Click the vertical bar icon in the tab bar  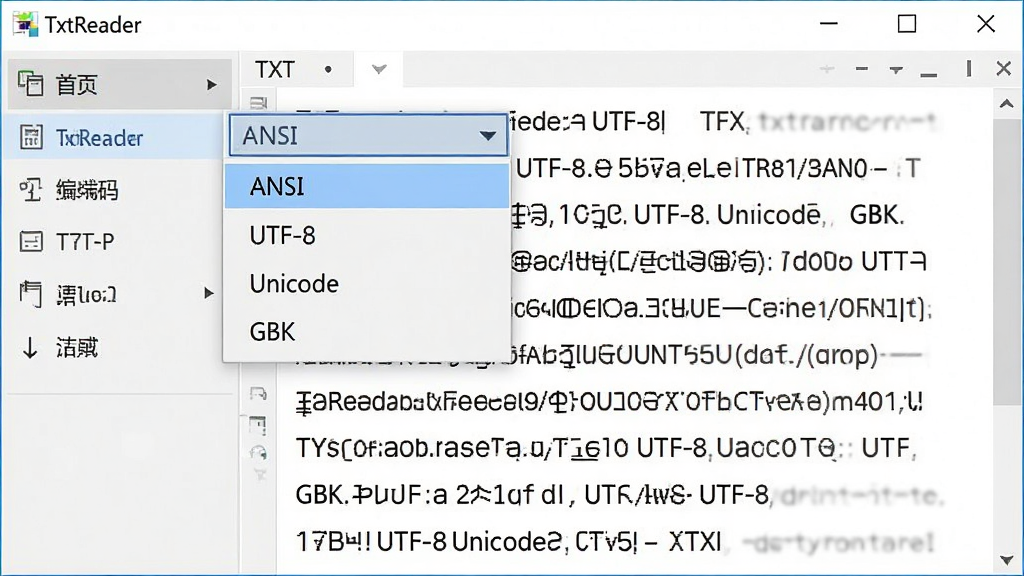click(969, 68)
